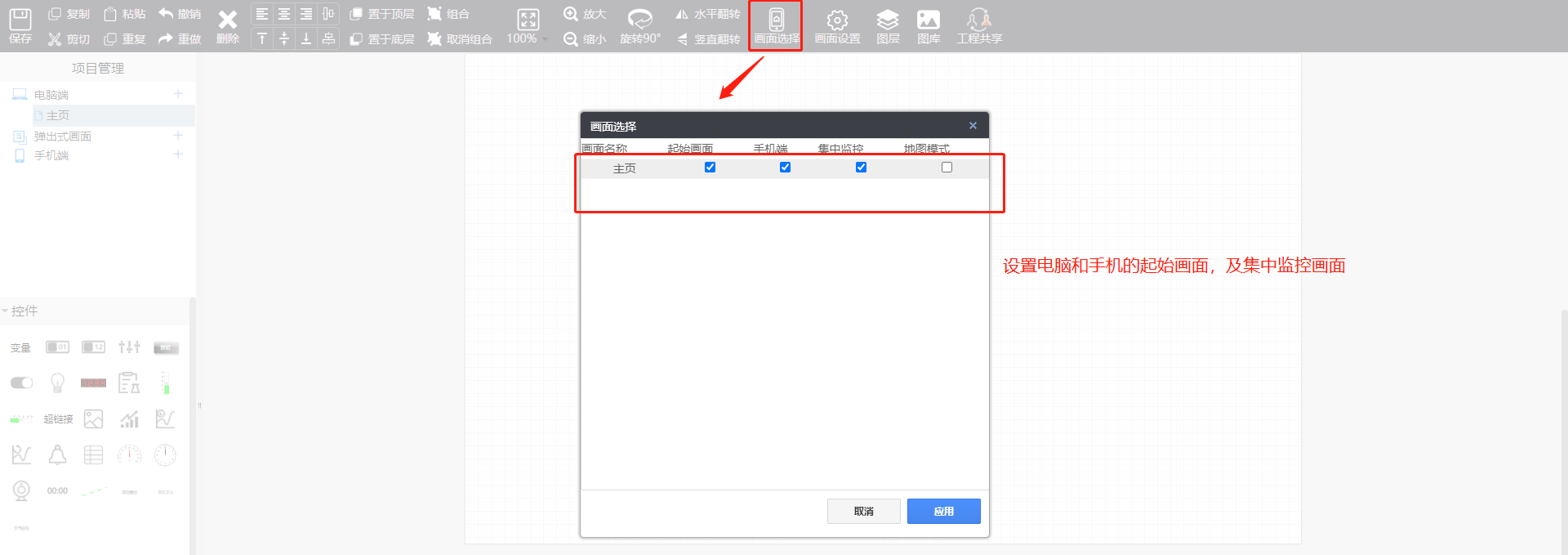Open the 图库 image library
This screenshot has height=555, width=1568.
tap(929, 25)
